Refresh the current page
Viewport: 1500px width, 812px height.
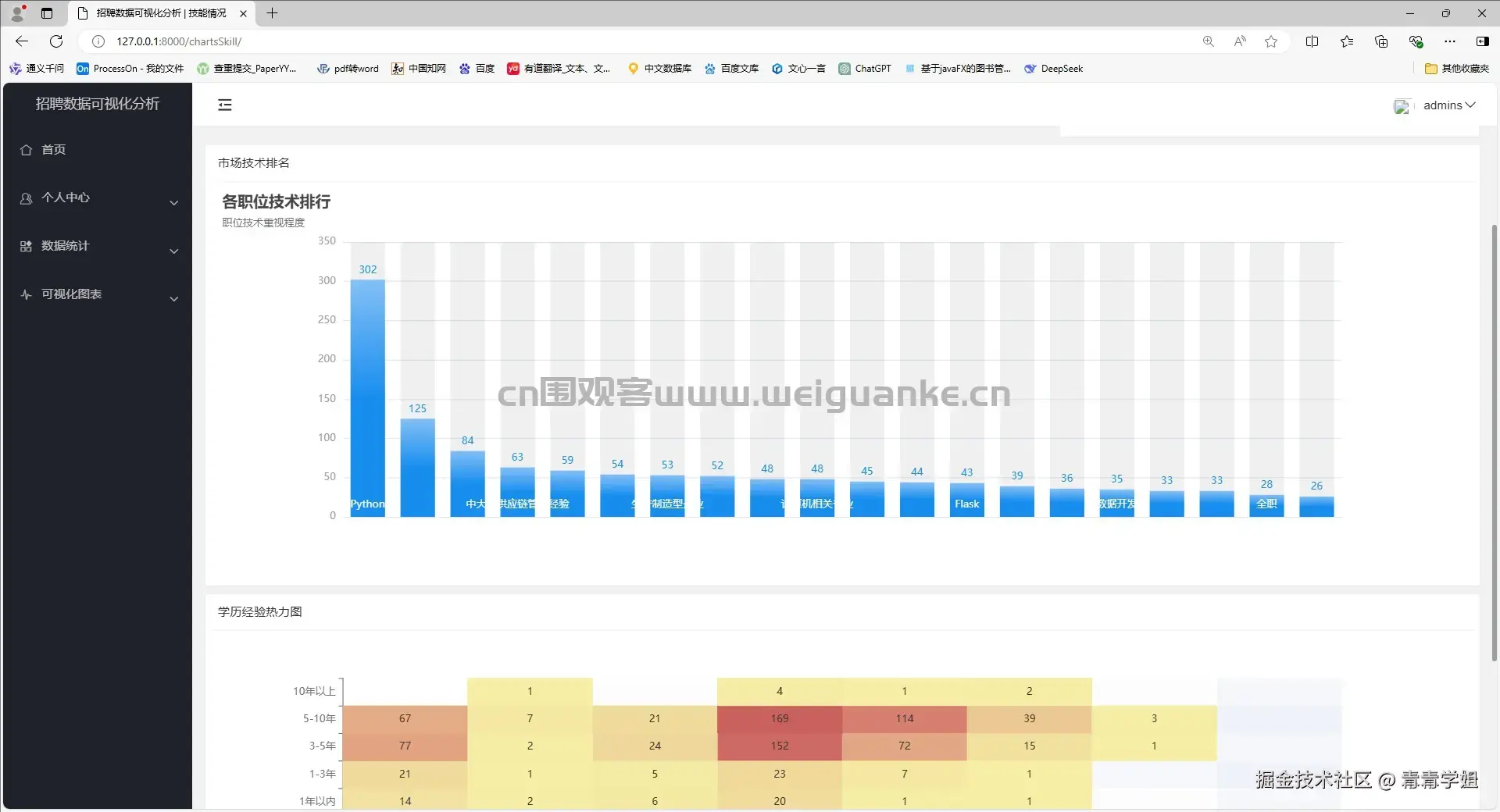tap(56, 41)
